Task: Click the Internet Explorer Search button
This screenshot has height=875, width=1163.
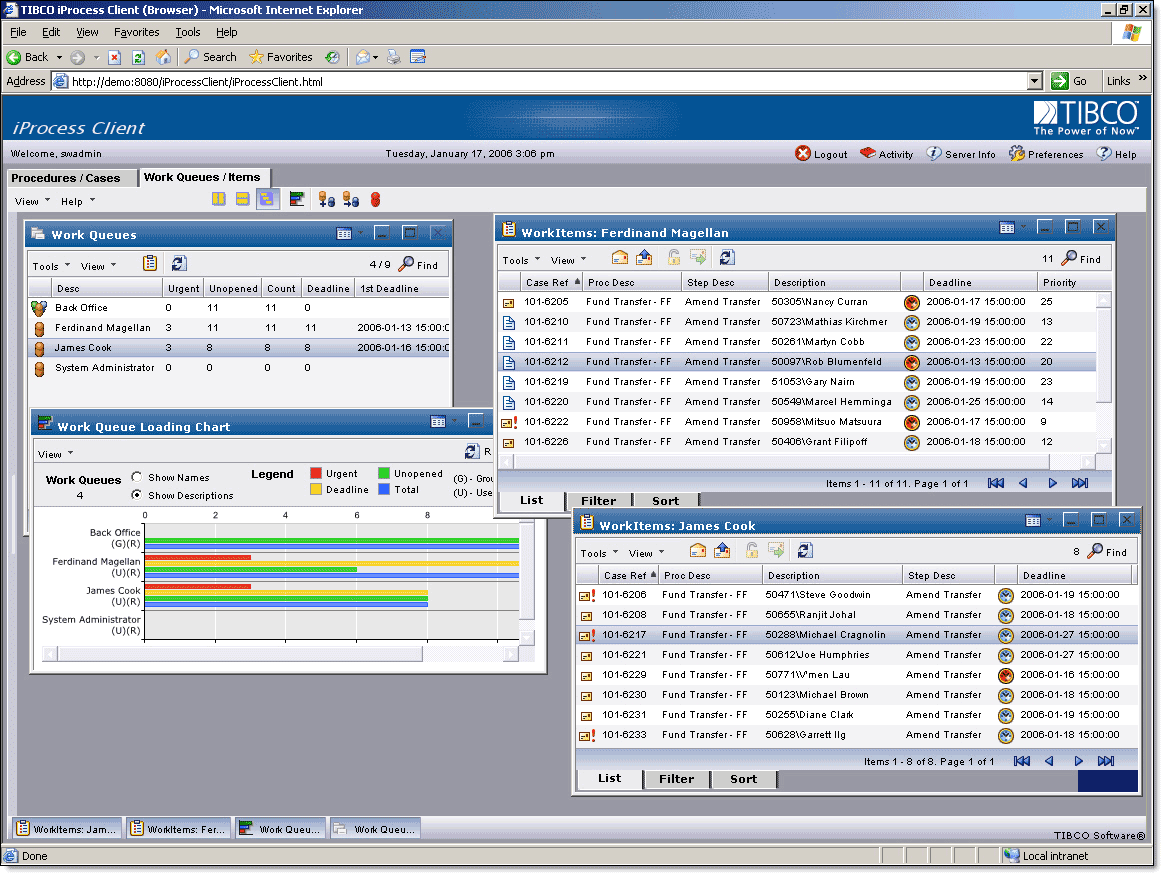Action: point(211,57)
